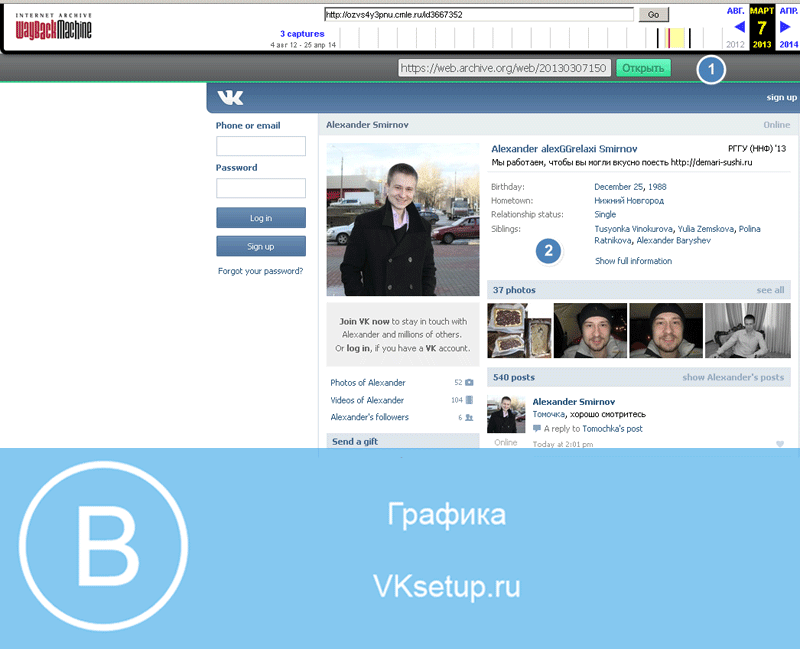Screen dimensions: 800x649
Task: Focus the Phone or email field
Action: [261, 146]
